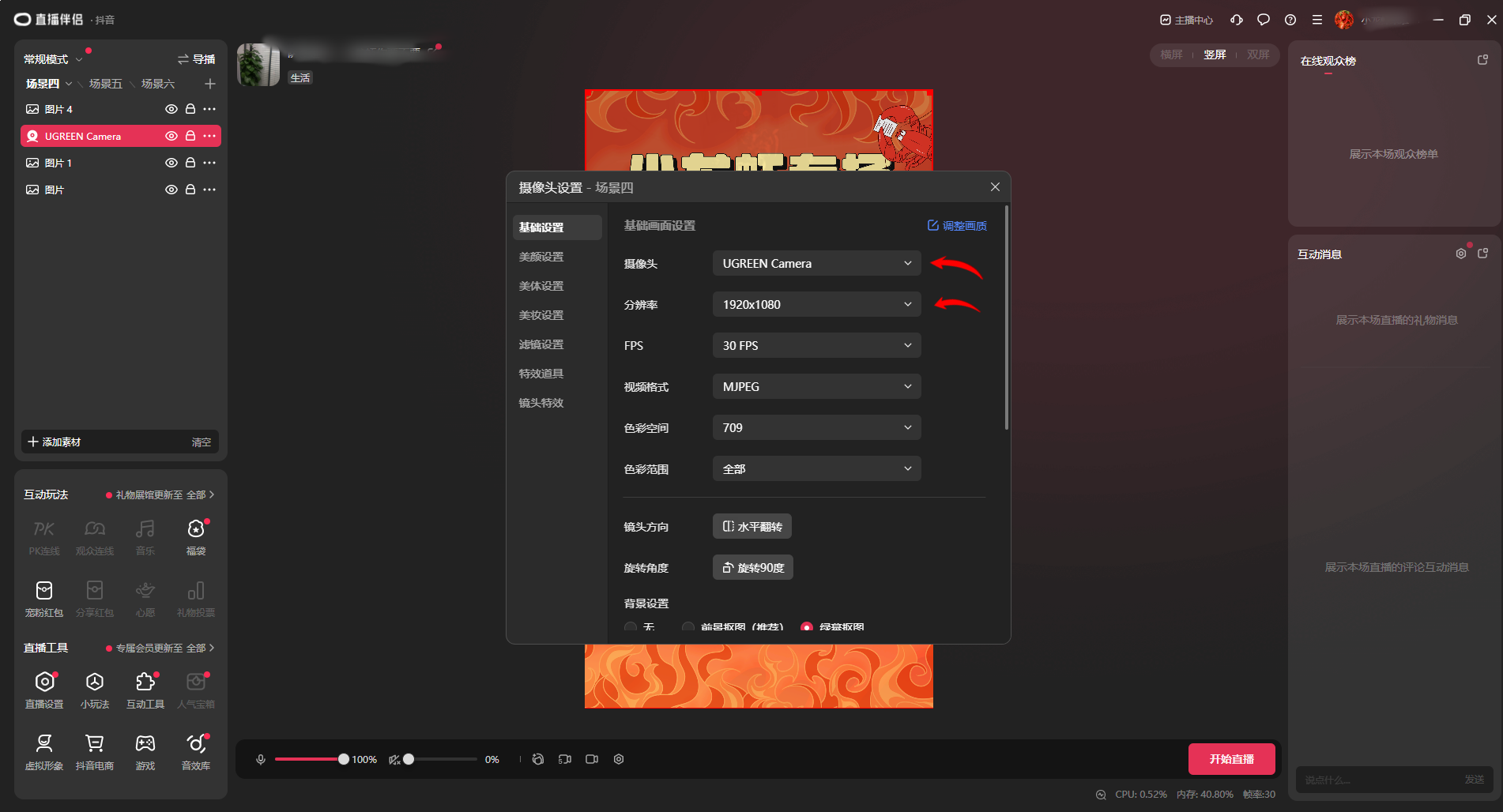The width and height of the screenshot is (1503, 812).
Task: Click the 开始直播 start live button
Action: click(x=1232, y=759)
